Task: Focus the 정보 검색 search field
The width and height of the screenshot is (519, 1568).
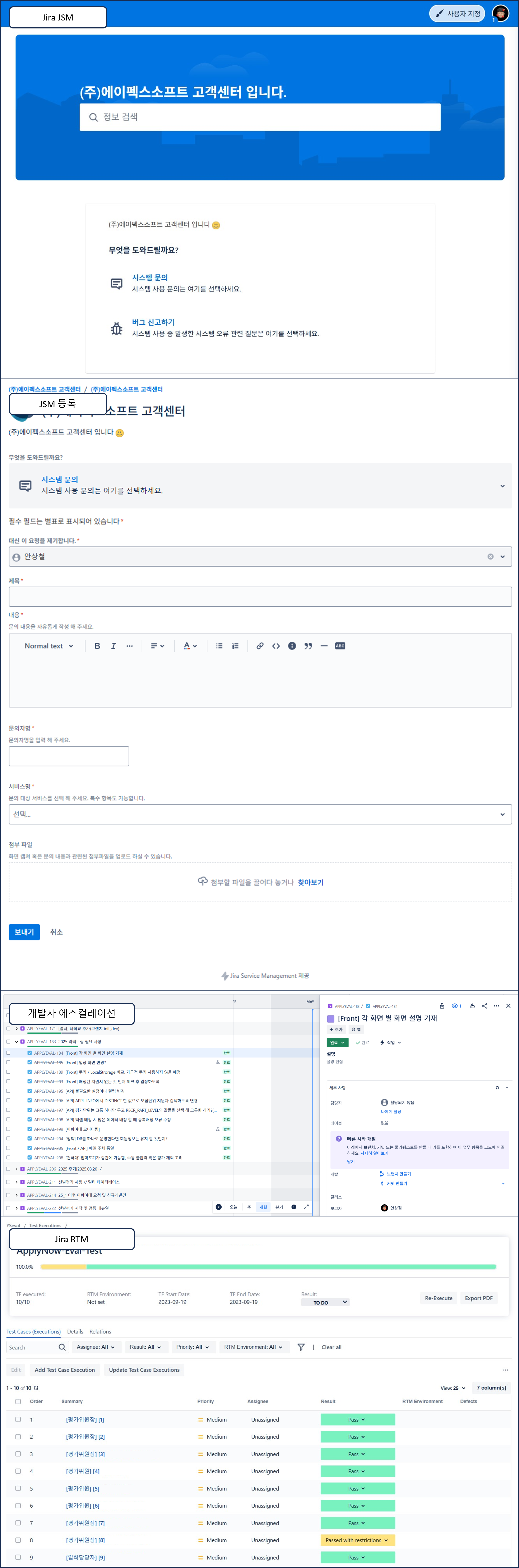Action: click(x=260, y=117)
